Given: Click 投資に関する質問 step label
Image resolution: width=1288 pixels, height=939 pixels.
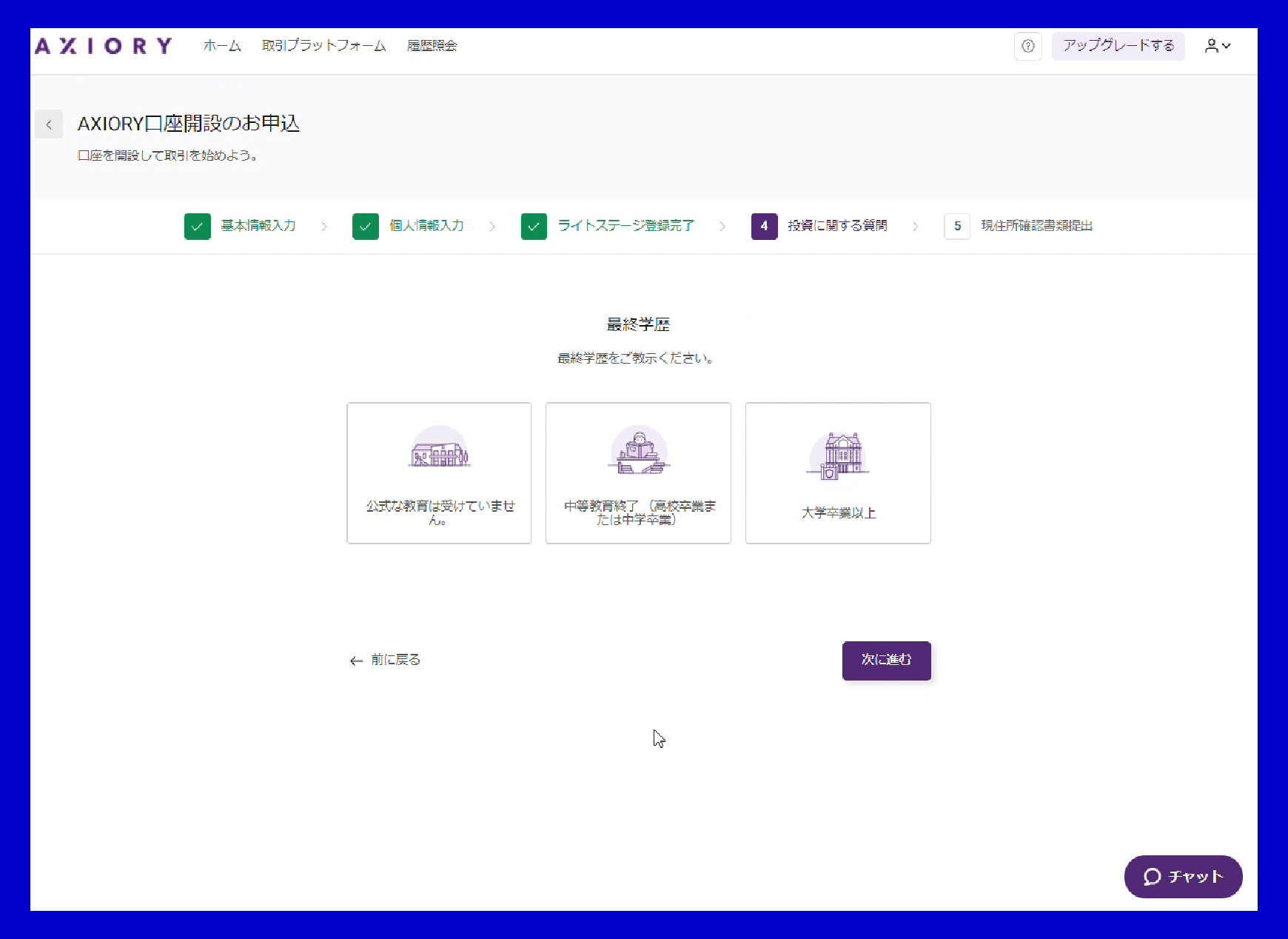Looking at the screenshot, I should click(837, 226).
